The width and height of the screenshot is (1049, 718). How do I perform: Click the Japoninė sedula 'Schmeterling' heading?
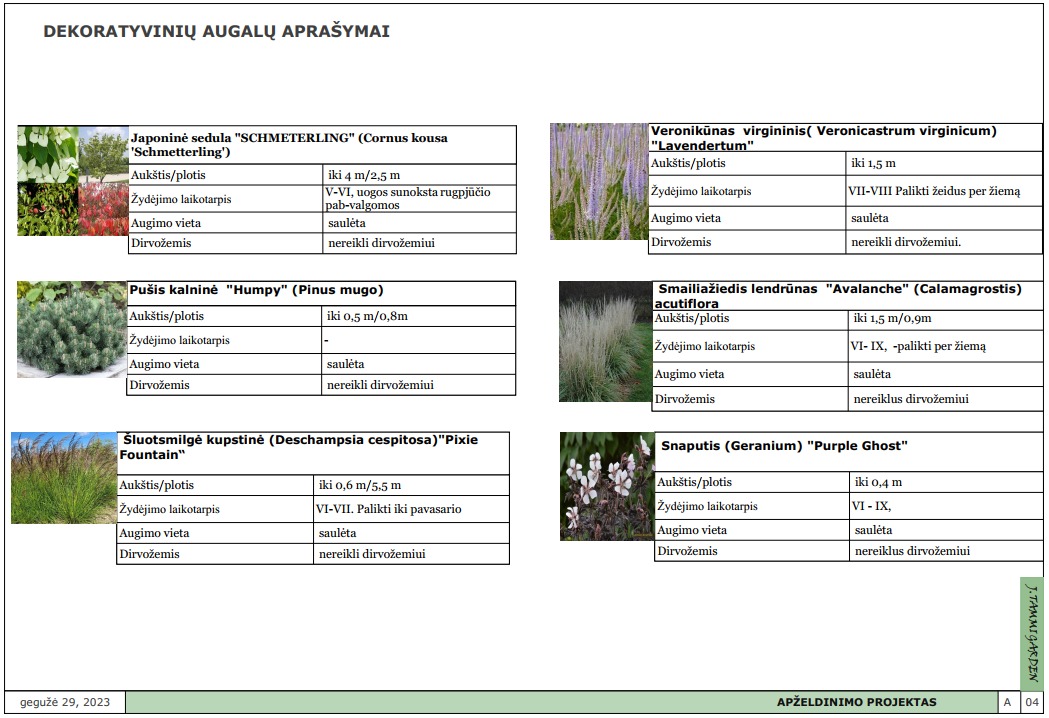coord(289,145)
